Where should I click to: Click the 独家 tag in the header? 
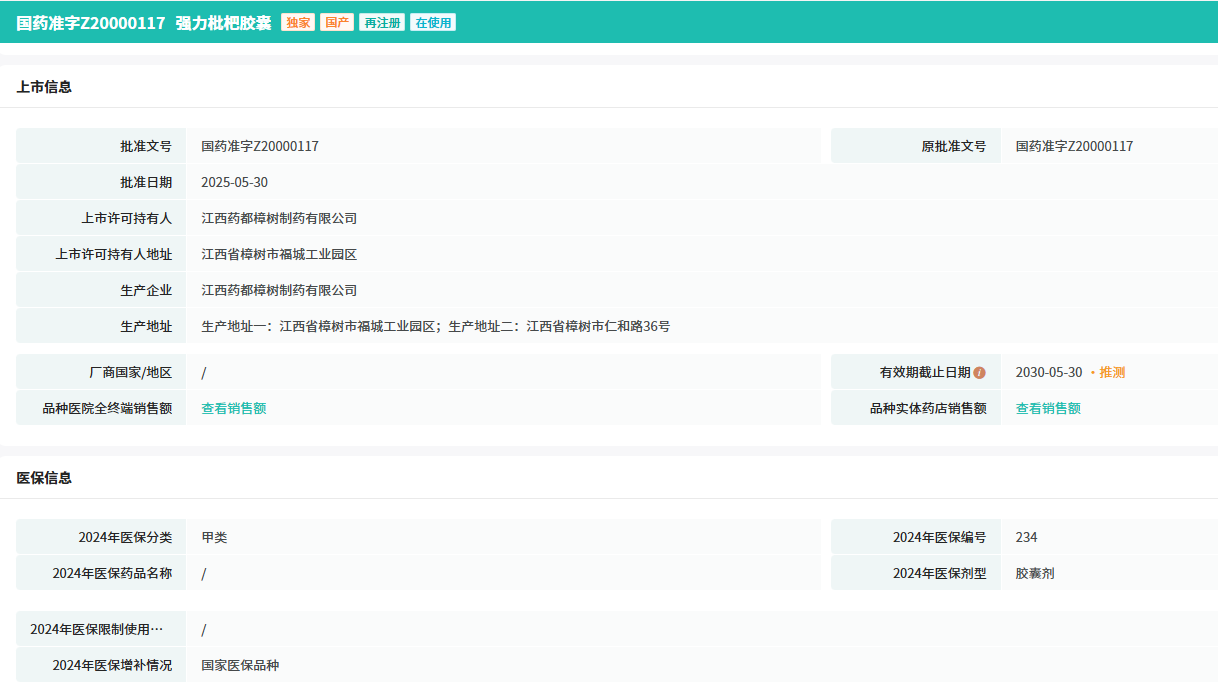coord(298,22)
